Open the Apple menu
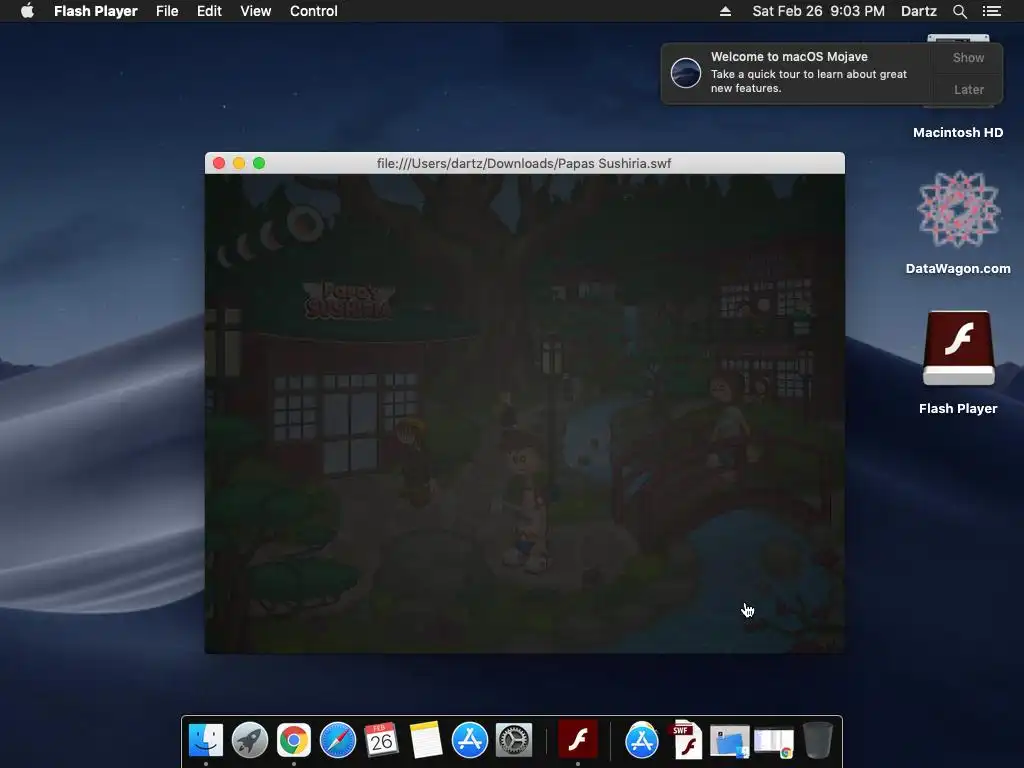The width and height of the screenshot is (1024, 768). click(27, 11)
